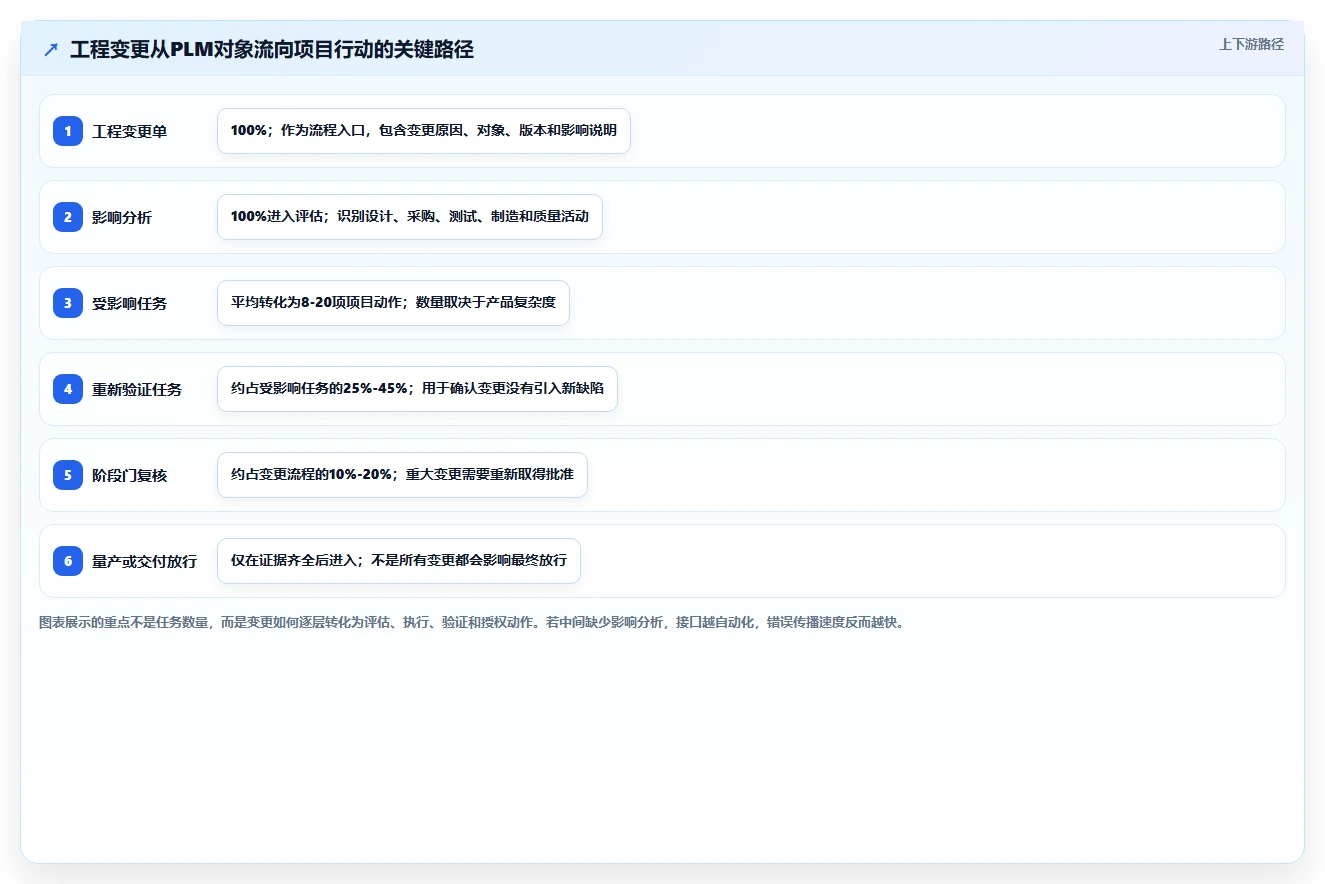Click the 重新验证任务 step label
The width and height of the screenshot is (1325, 884).
pos(137,389)
